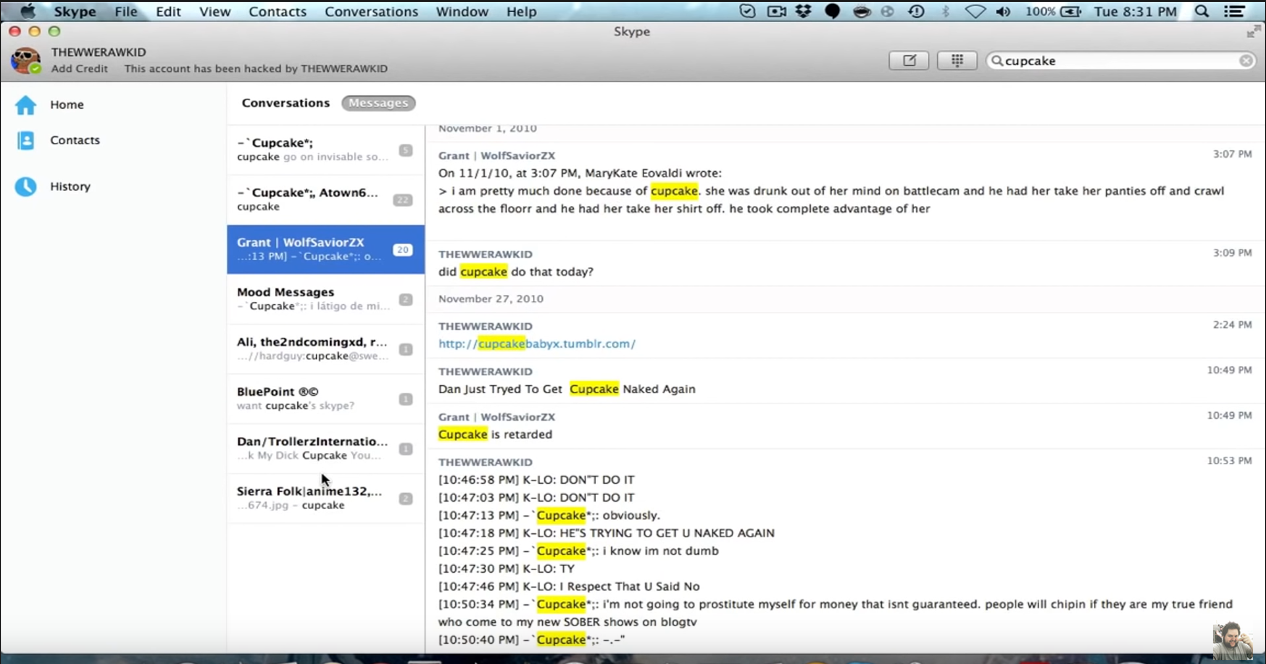
Task: Click the THEWWERAWKID profile avatar
Action: tap(26, 60)
